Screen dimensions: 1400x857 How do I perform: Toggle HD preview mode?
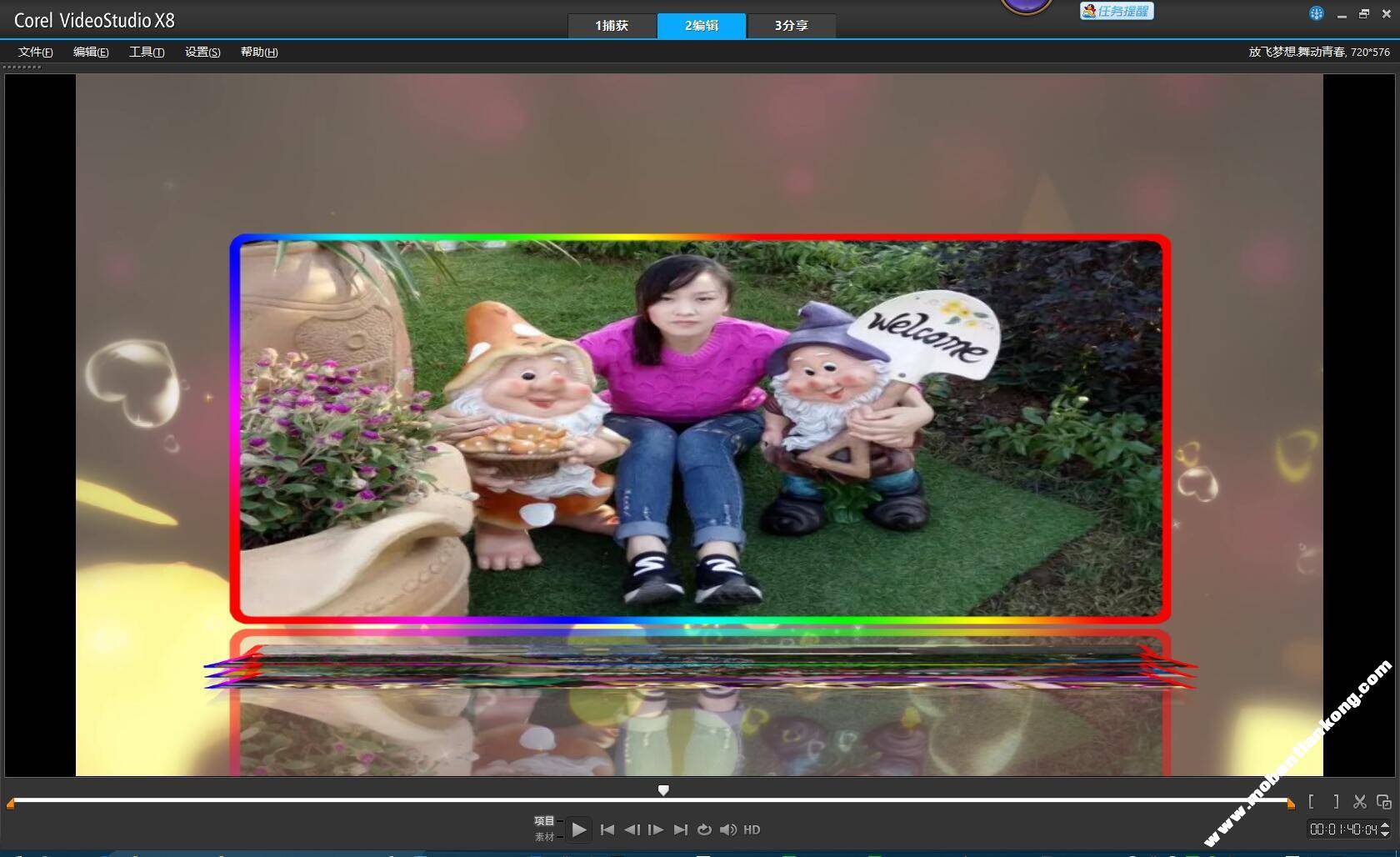752,829
